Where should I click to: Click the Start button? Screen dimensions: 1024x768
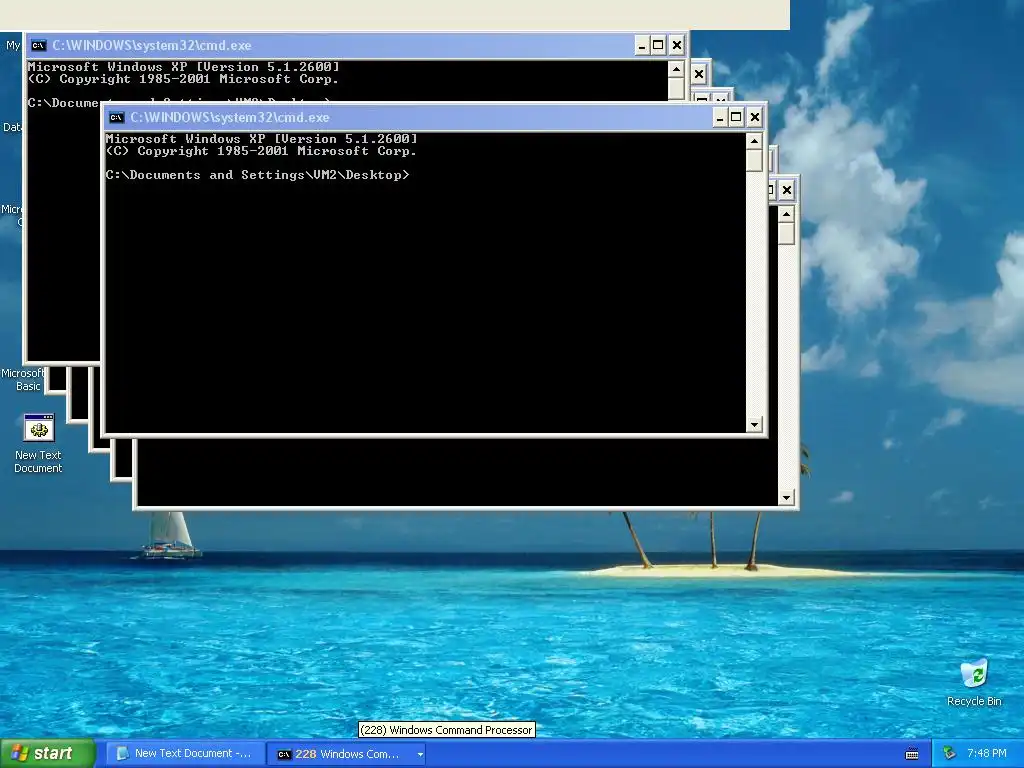[47, 754]
